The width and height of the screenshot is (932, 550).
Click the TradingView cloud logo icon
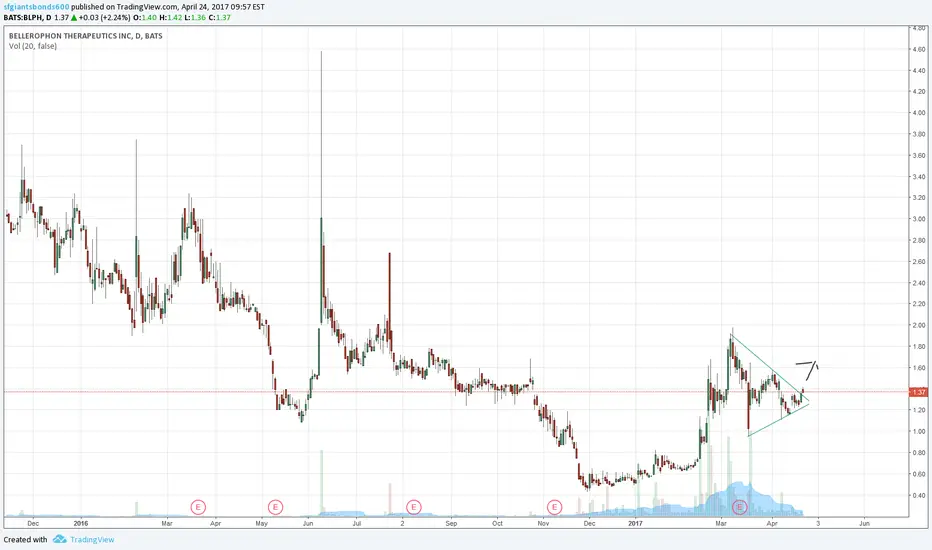(x=59, y=539)
